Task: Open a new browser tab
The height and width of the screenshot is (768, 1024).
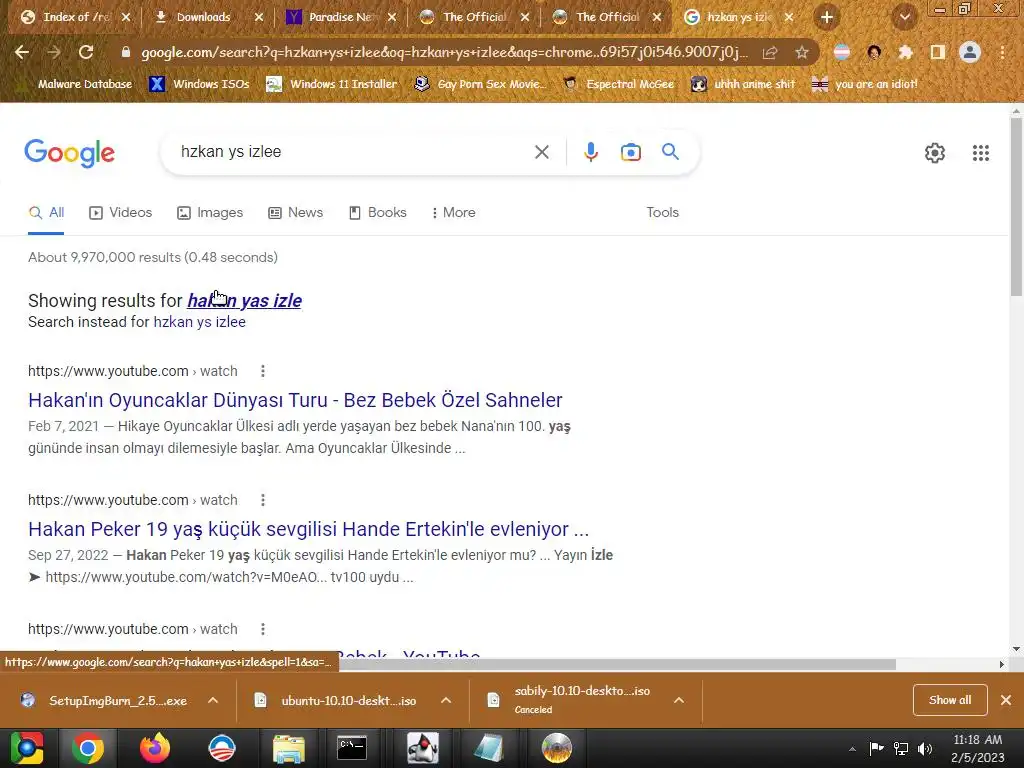Action: tap(827, 17)
